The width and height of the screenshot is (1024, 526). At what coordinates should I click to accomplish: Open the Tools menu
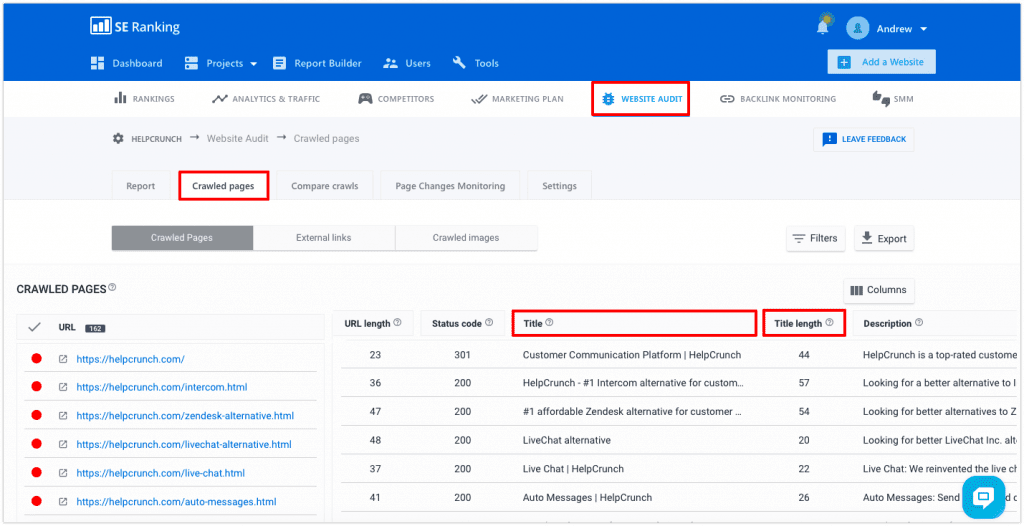pos(475,63)
